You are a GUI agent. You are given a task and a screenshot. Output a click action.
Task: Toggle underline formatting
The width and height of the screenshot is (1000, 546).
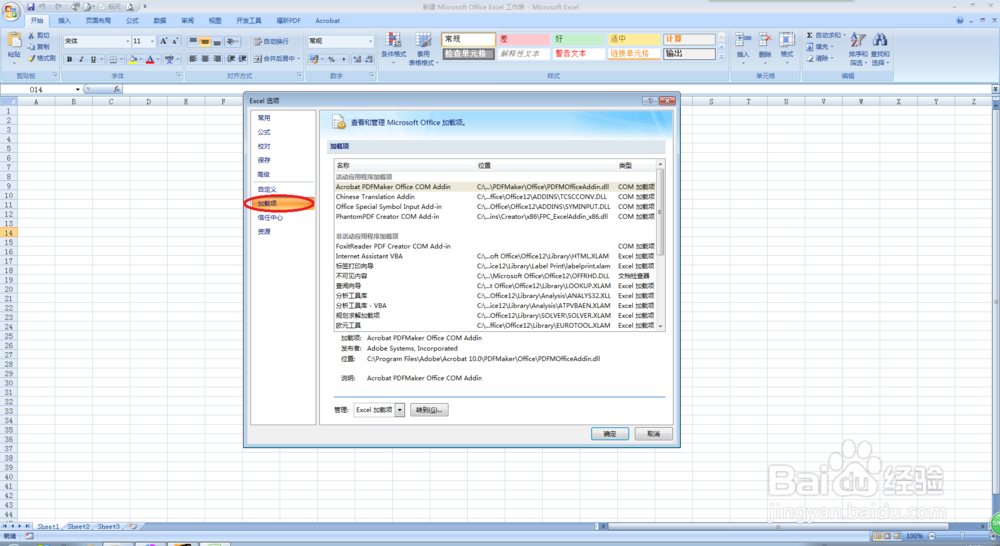93,59
